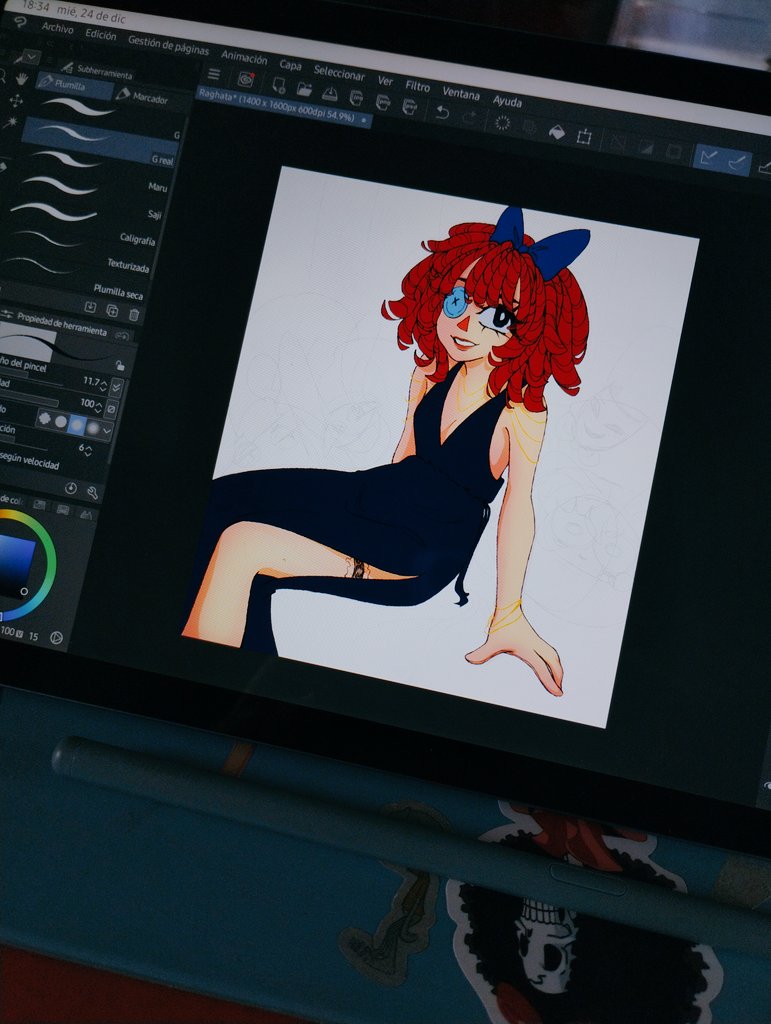Click the Clear dotted-circle icon

tap(502, 122)
